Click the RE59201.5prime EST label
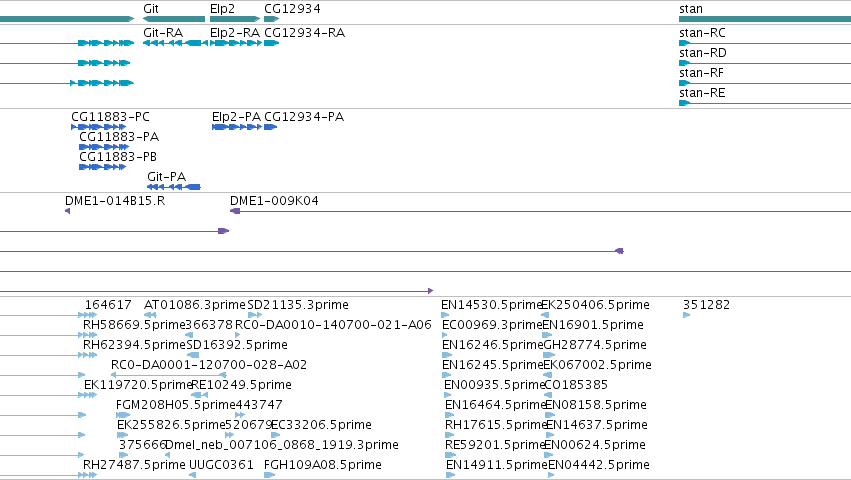The image size is (851, 480). [495, 445]
